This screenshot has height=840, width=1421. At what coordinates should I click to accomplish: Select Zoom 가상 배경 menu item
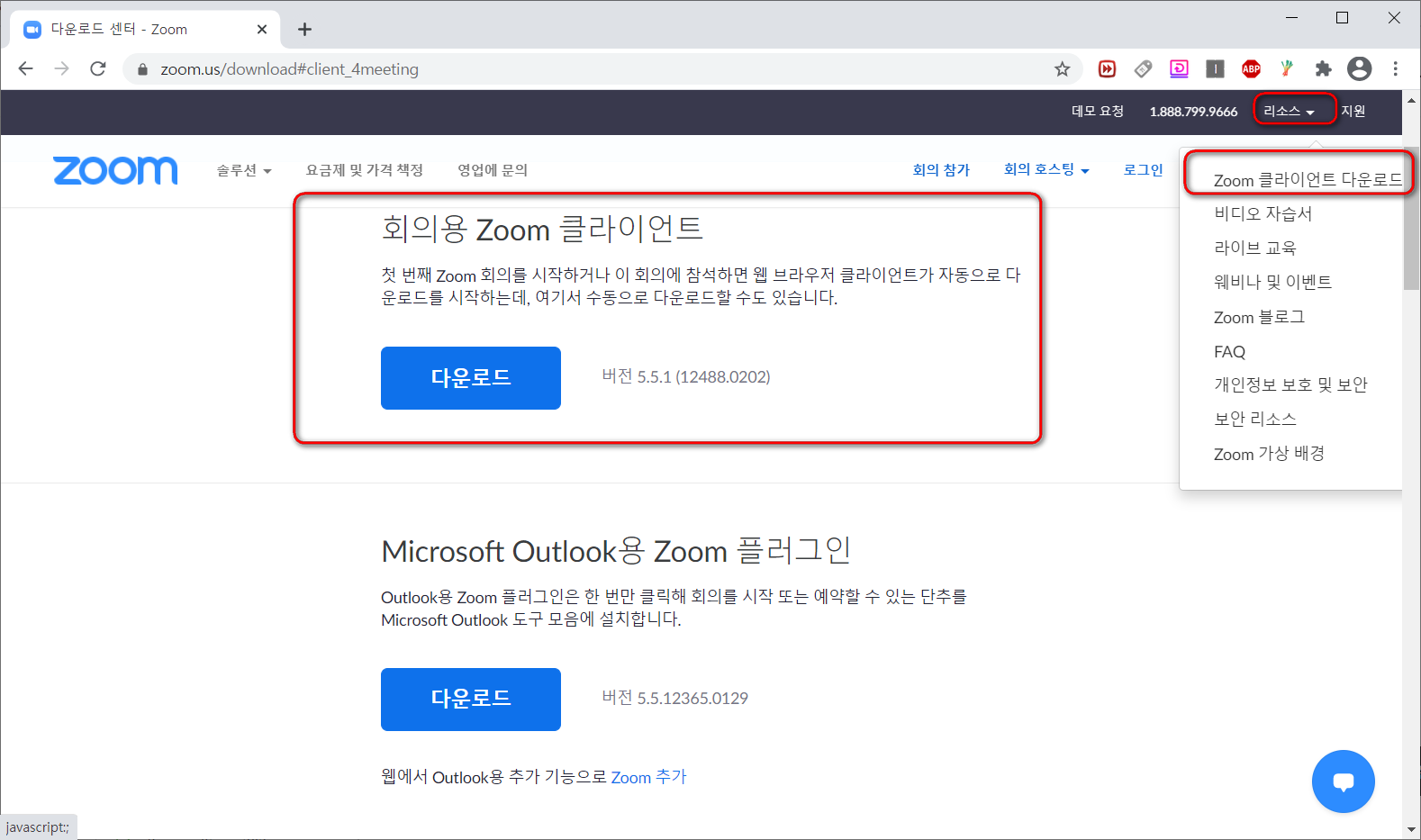pos(1269,454)
